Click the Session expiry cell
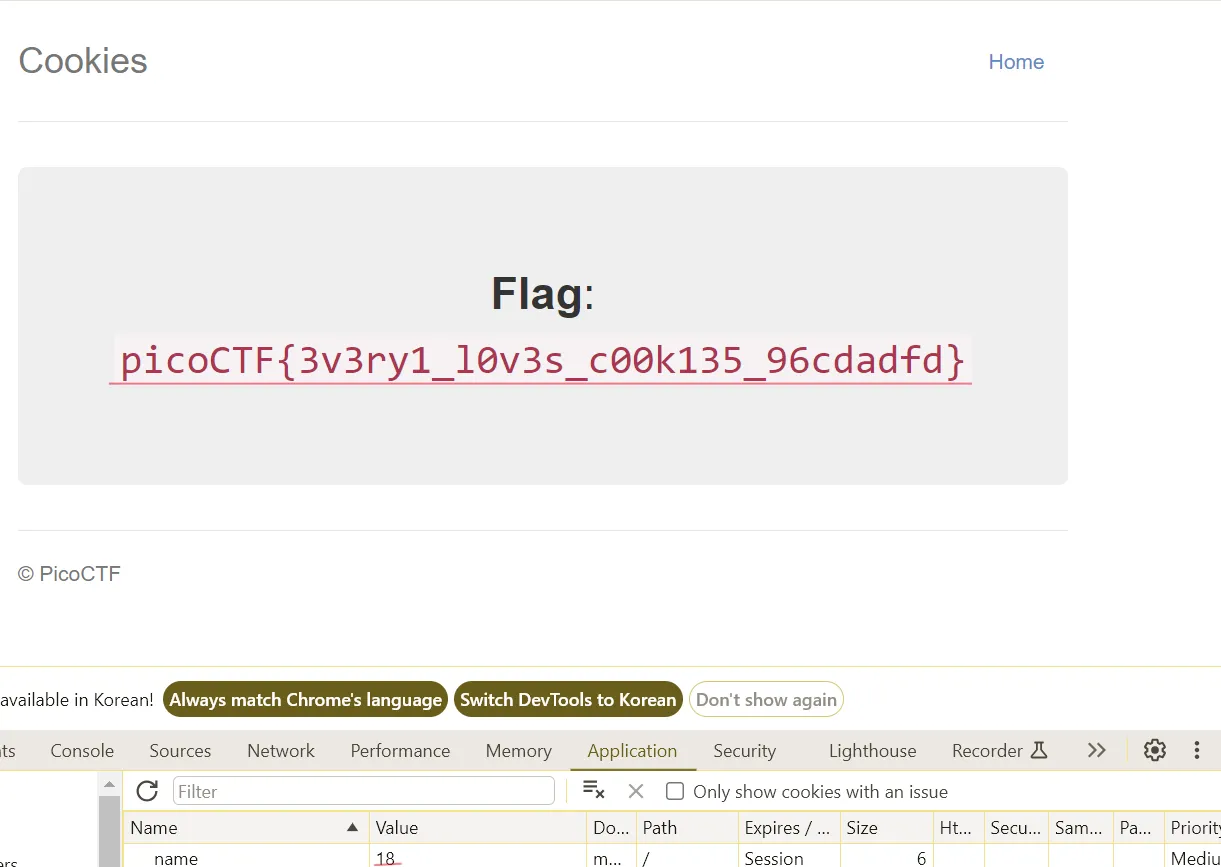The height and width of the screenshot is (867, 1221). tap(789, 858)
